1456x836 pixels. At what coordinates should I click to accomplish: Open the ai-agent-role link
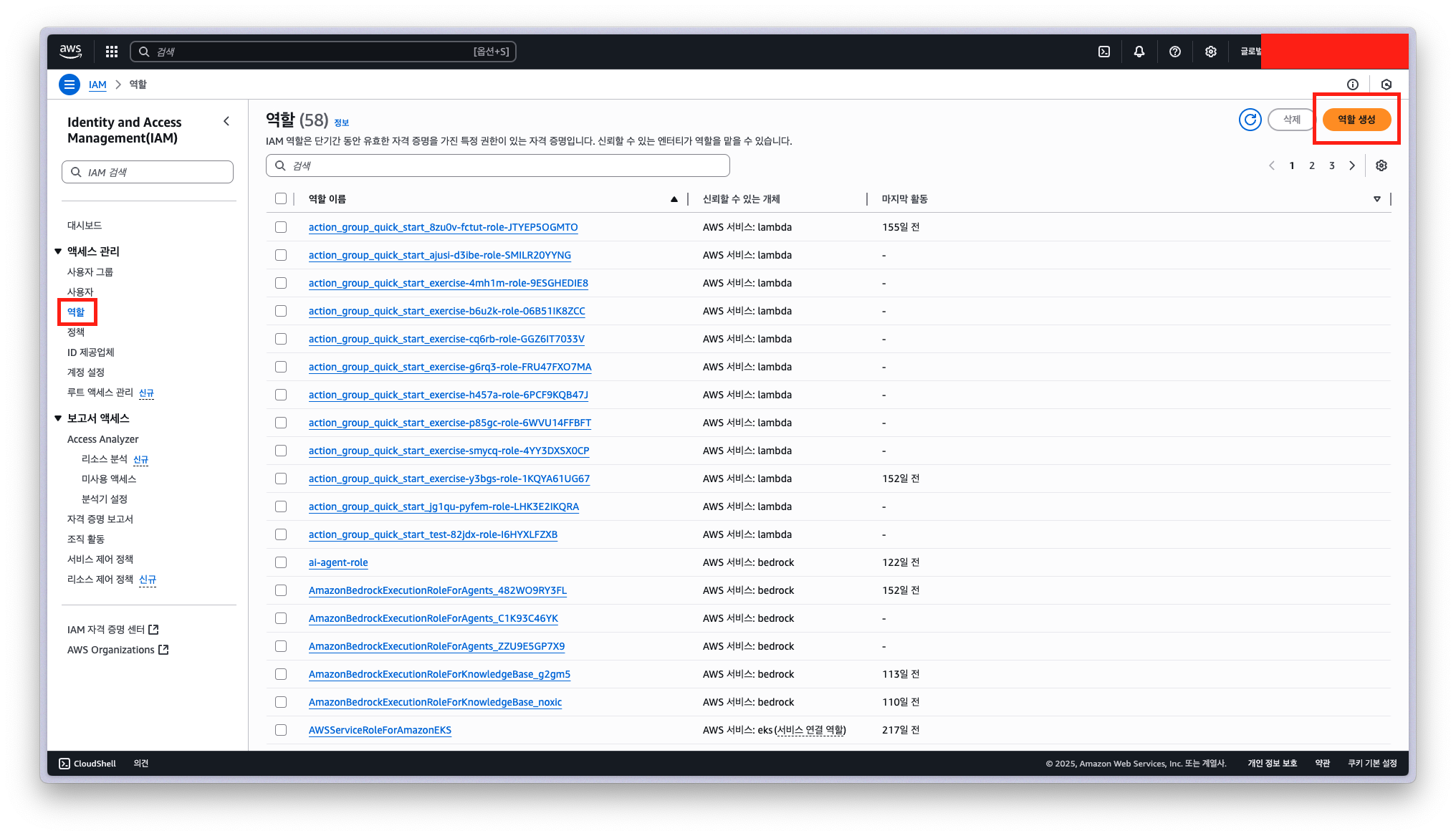[338, 562]
